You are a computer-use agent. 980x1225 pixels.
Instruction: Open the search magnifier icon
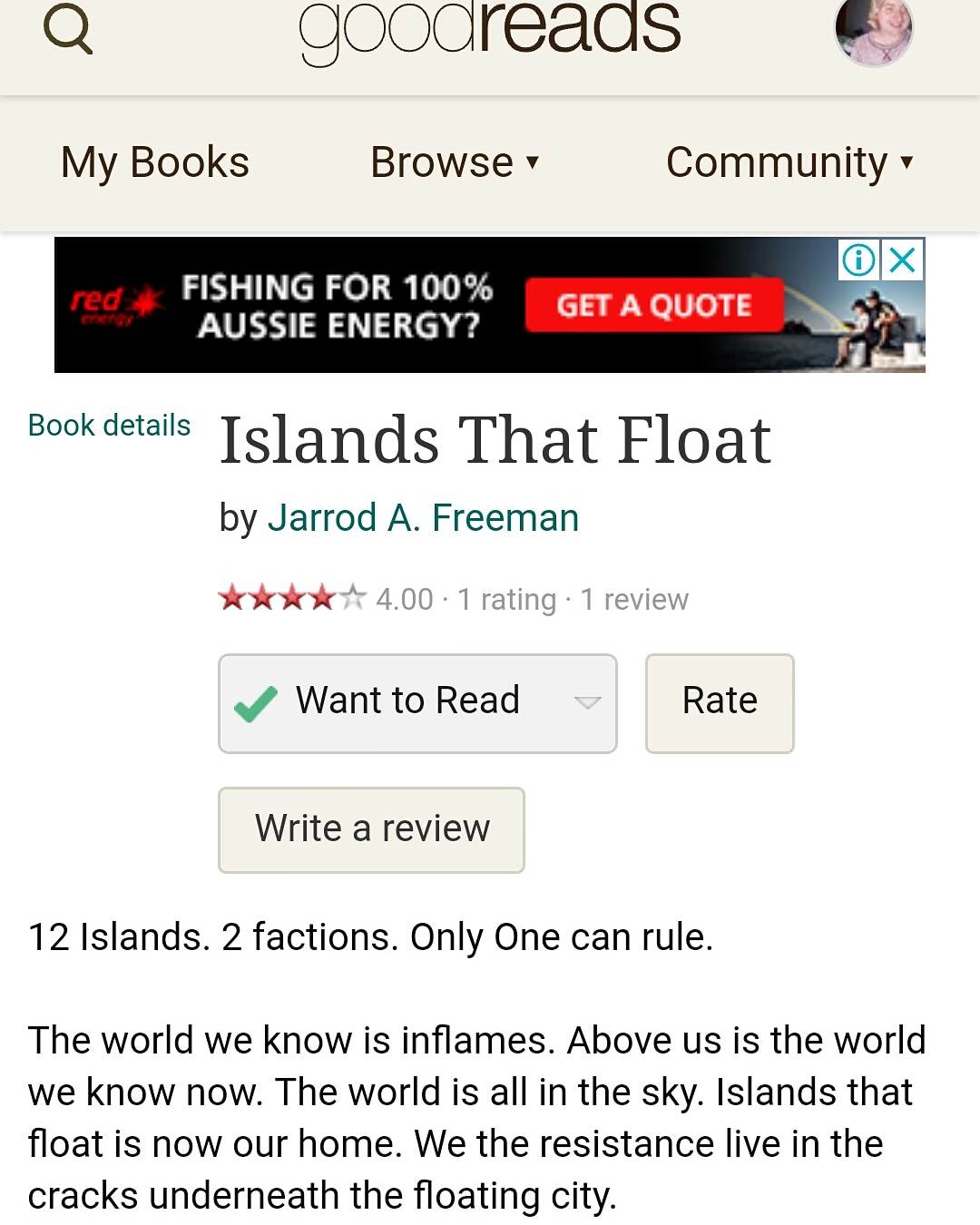68,30
